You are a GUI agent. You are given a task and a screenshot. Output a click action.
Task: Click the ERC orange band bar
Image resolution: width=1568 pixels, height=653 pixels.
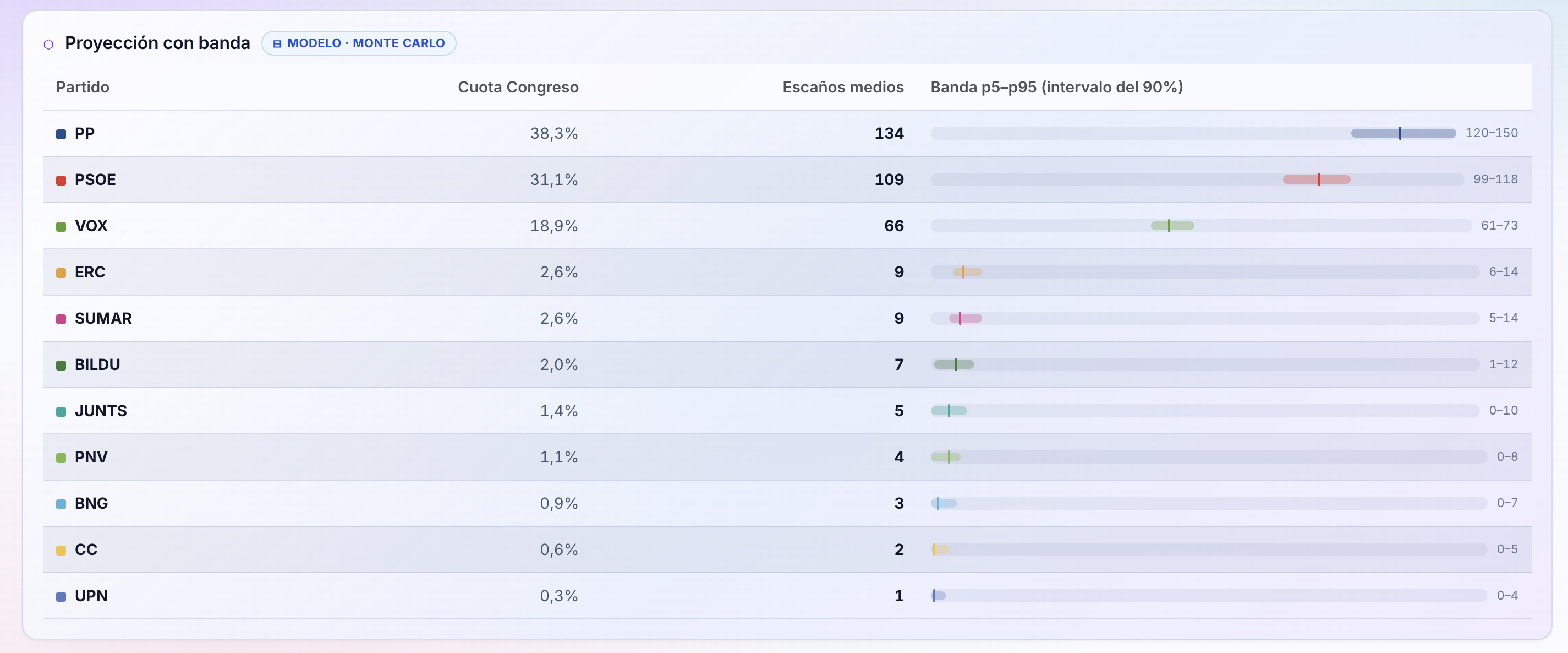[x=967, y=271]
